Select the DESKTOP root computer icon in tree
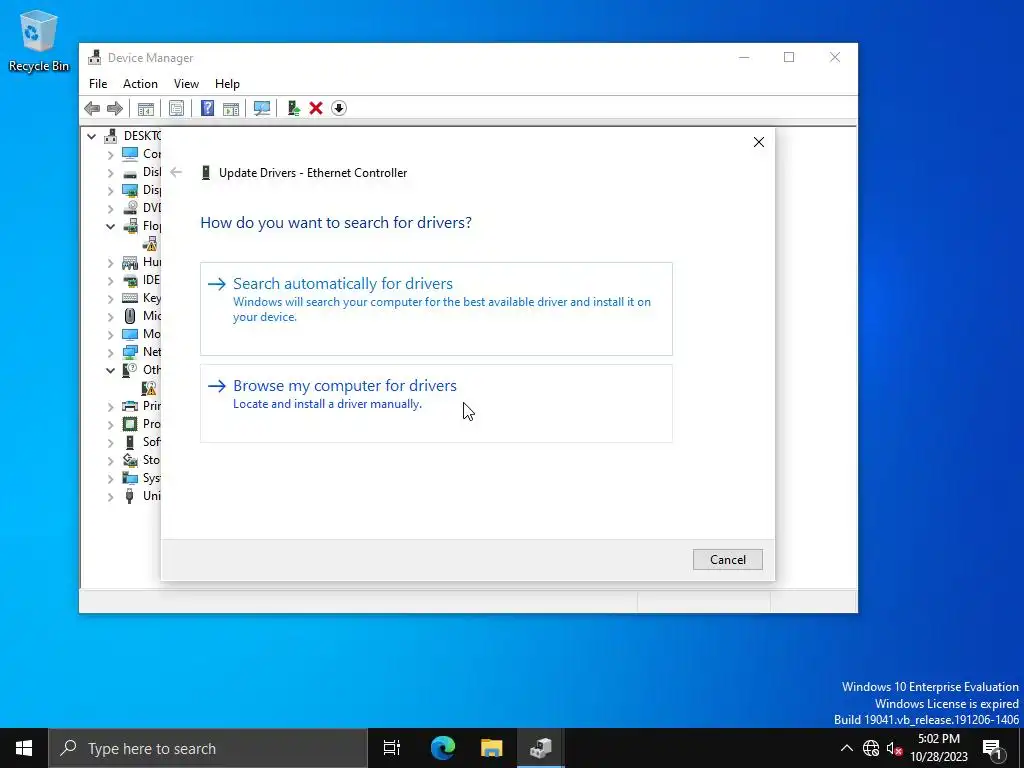1024x768 pixels. pyautogui.click(x=111, y=136)
